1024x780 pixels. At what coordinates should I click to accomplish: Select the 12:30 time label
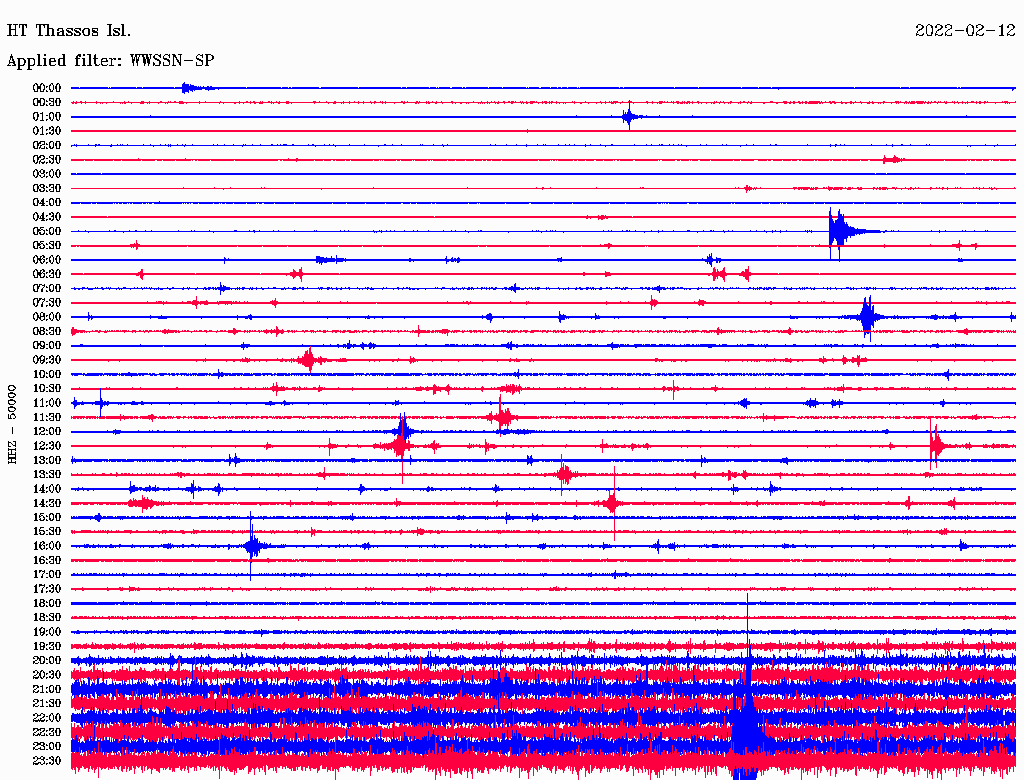(46, 446)
